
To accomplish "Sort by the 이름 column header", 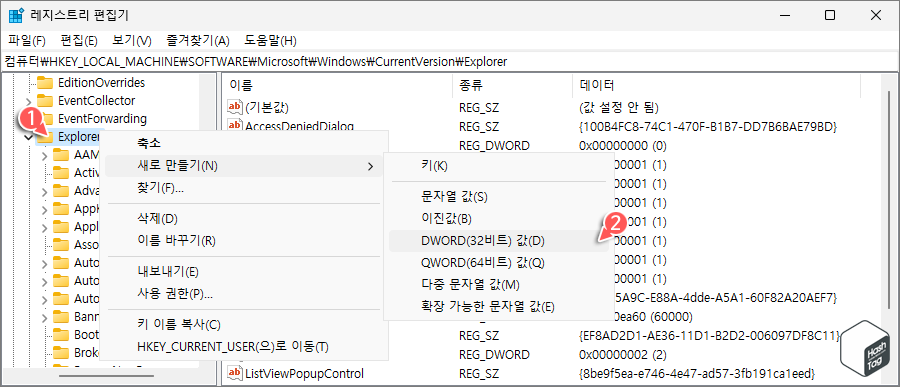I will (x=338, y=86).
